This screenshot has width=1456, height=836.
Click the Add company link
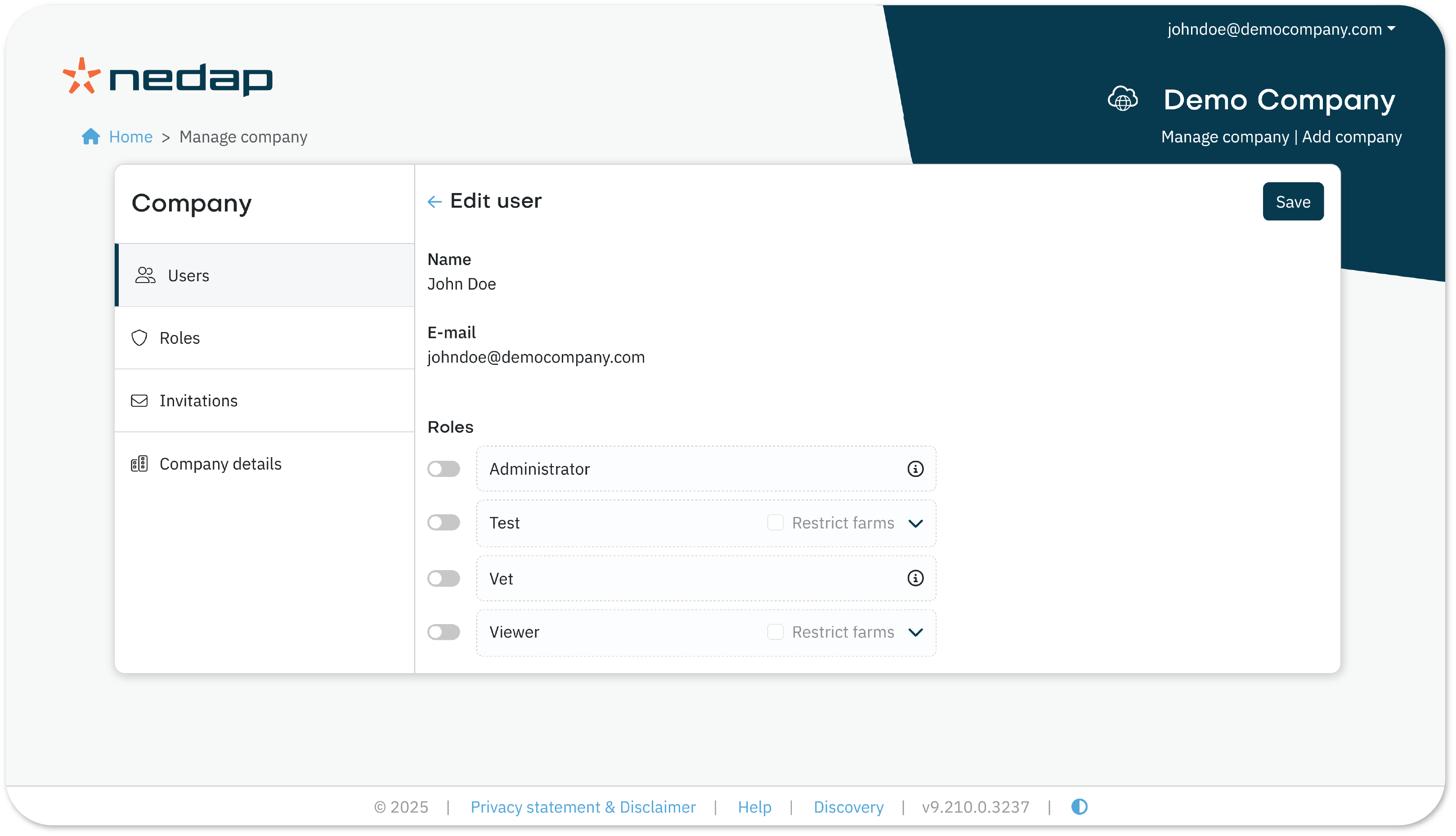(1352, 137)
